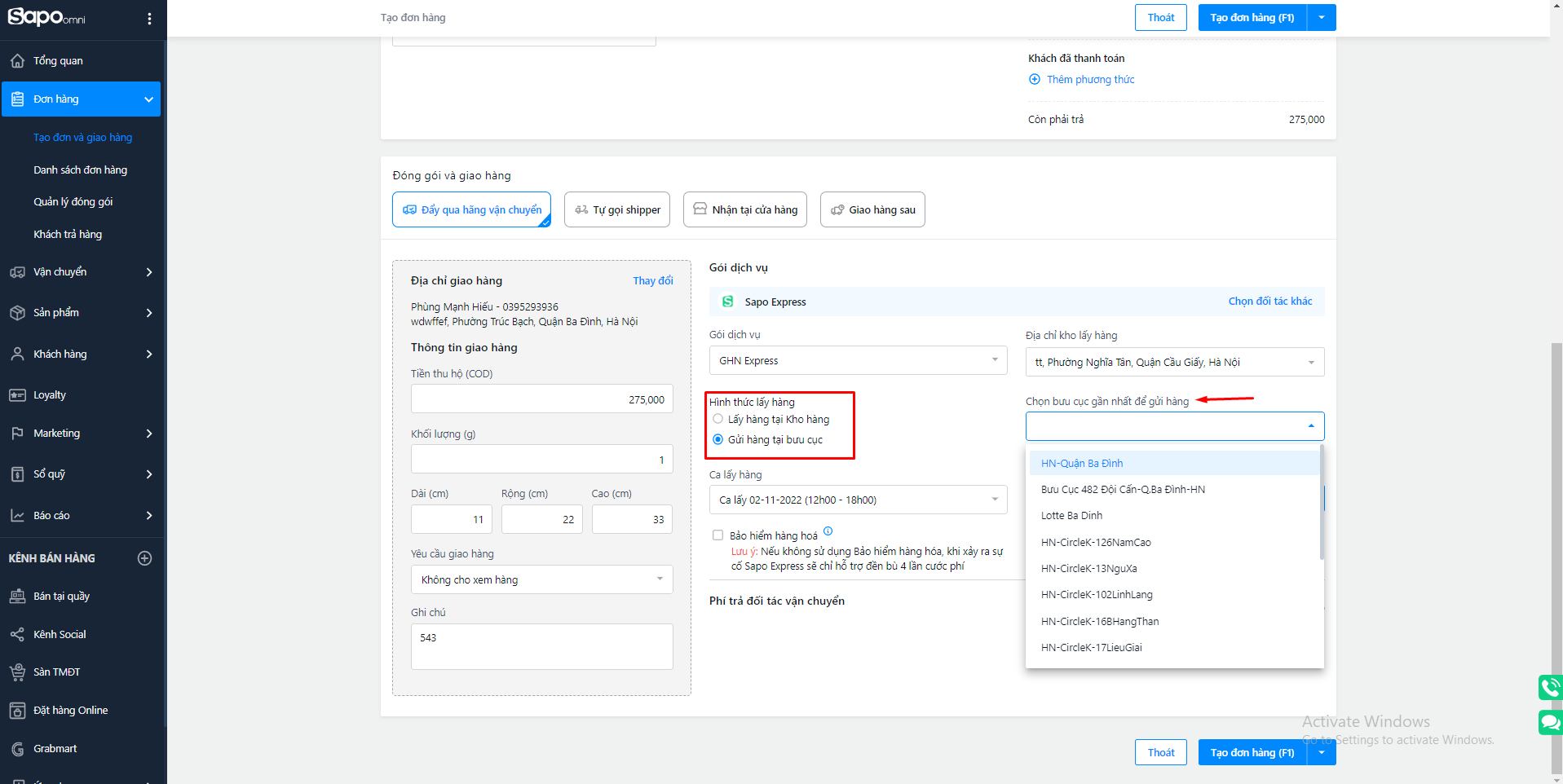
Task: Click the Grabmart G icon
Action: point(17,749)
